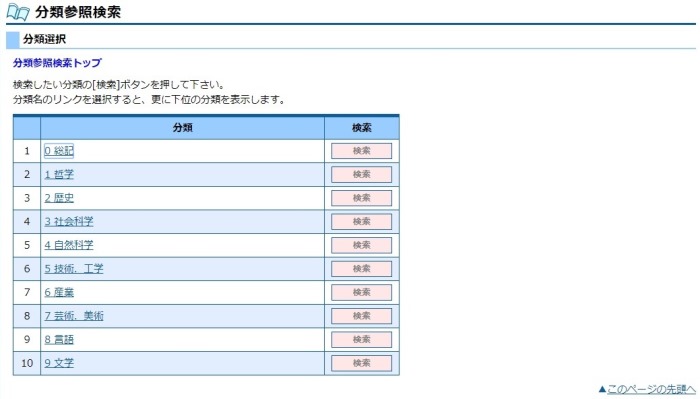Viewport: 700px width, 399px height.
Task: Click 検索 button for 8 言語 row
Action: pyautogui.click(x=362, y=340)
